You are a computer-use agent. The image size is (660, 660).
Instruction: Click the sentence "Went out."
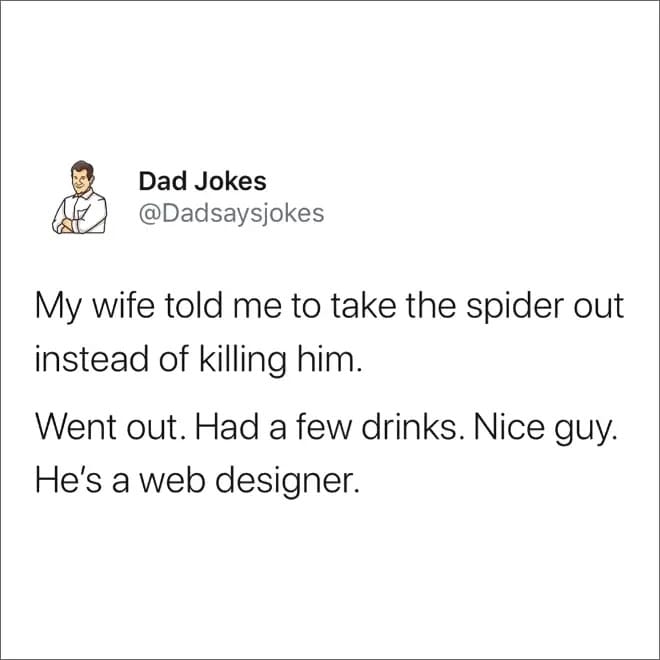111,427
